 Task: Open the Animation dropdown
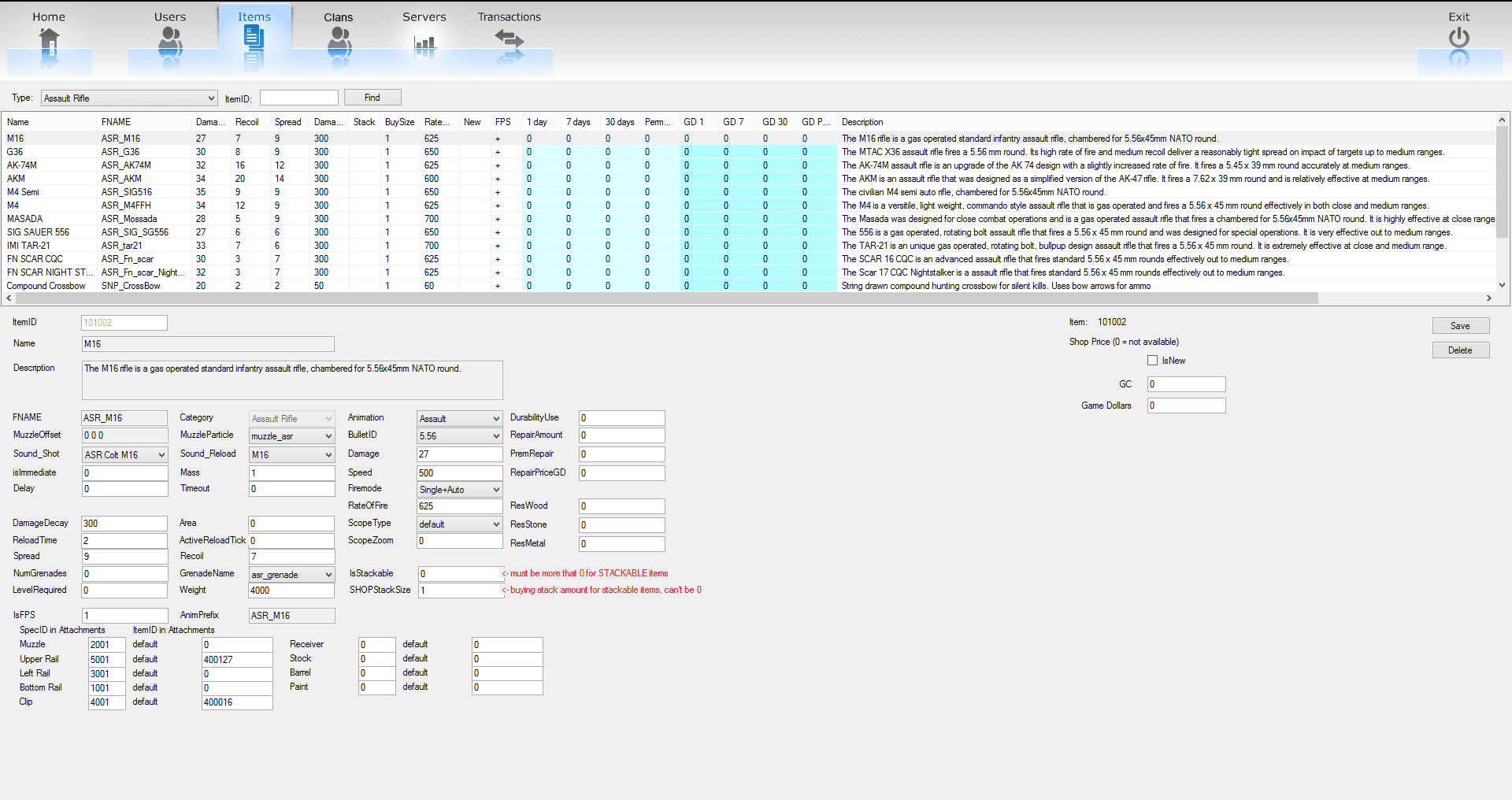[460, 419]
